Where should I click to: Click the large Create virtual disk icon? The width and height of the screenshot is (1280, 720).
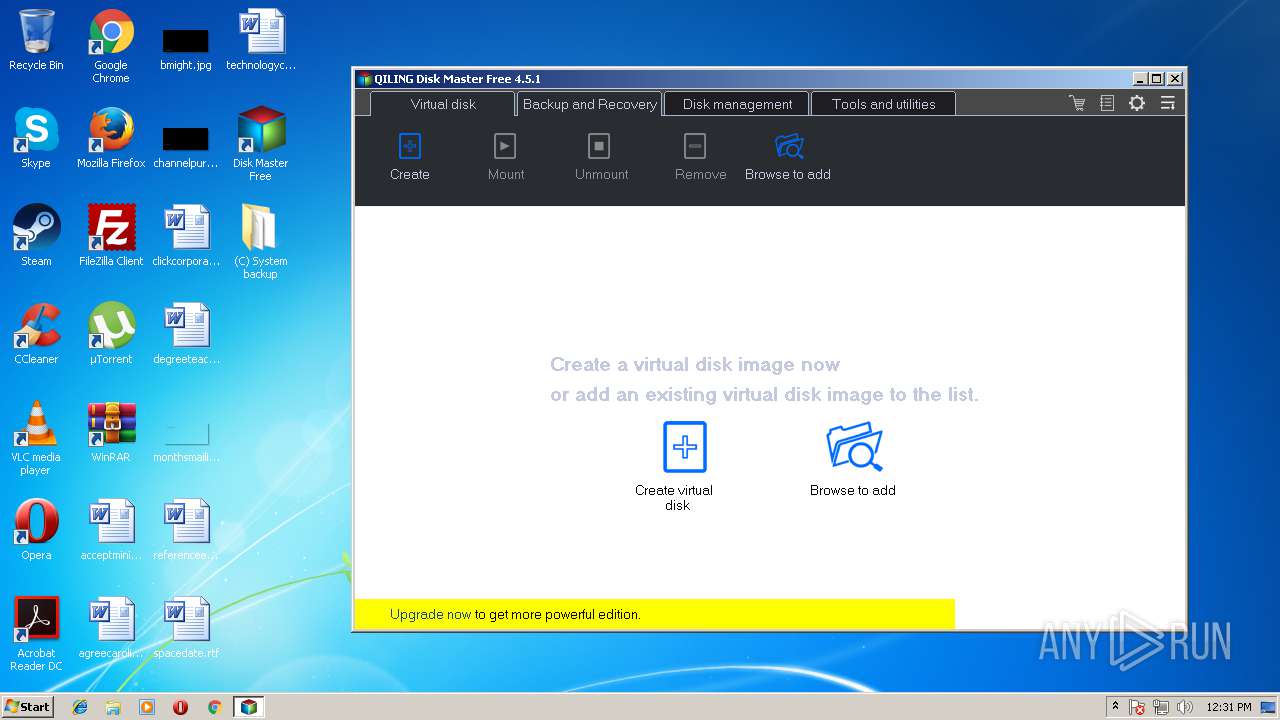pos(685,447)
